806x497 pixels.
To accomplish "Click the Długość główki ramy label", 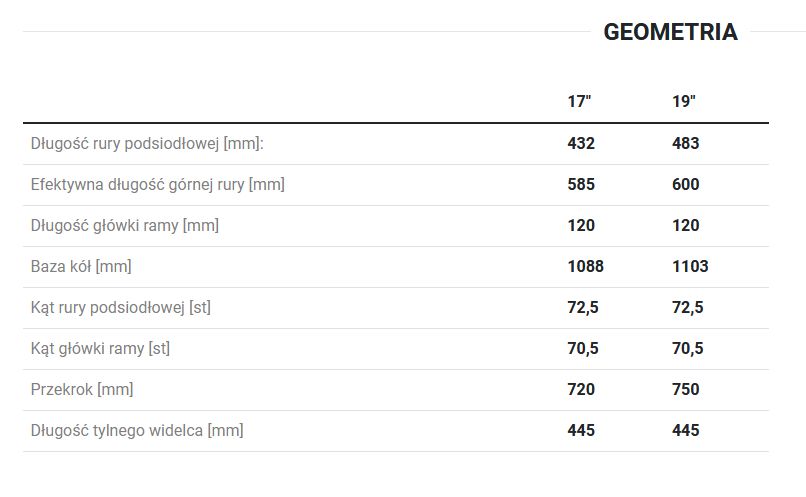I will point(124,226).
